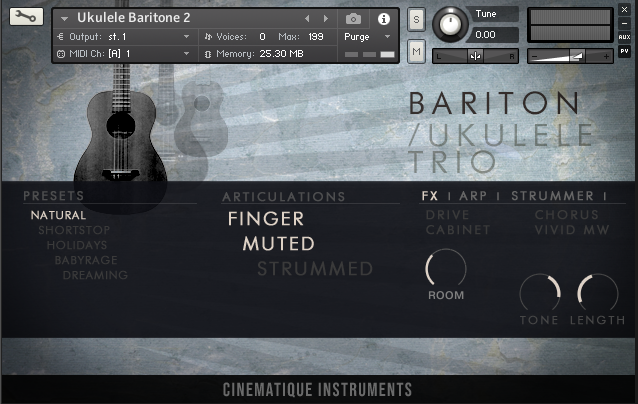Image resolution: width=638 pixels, height=404 pixels.
Task: Open the instrument name dropdown arrow
Action: (64, 19)
